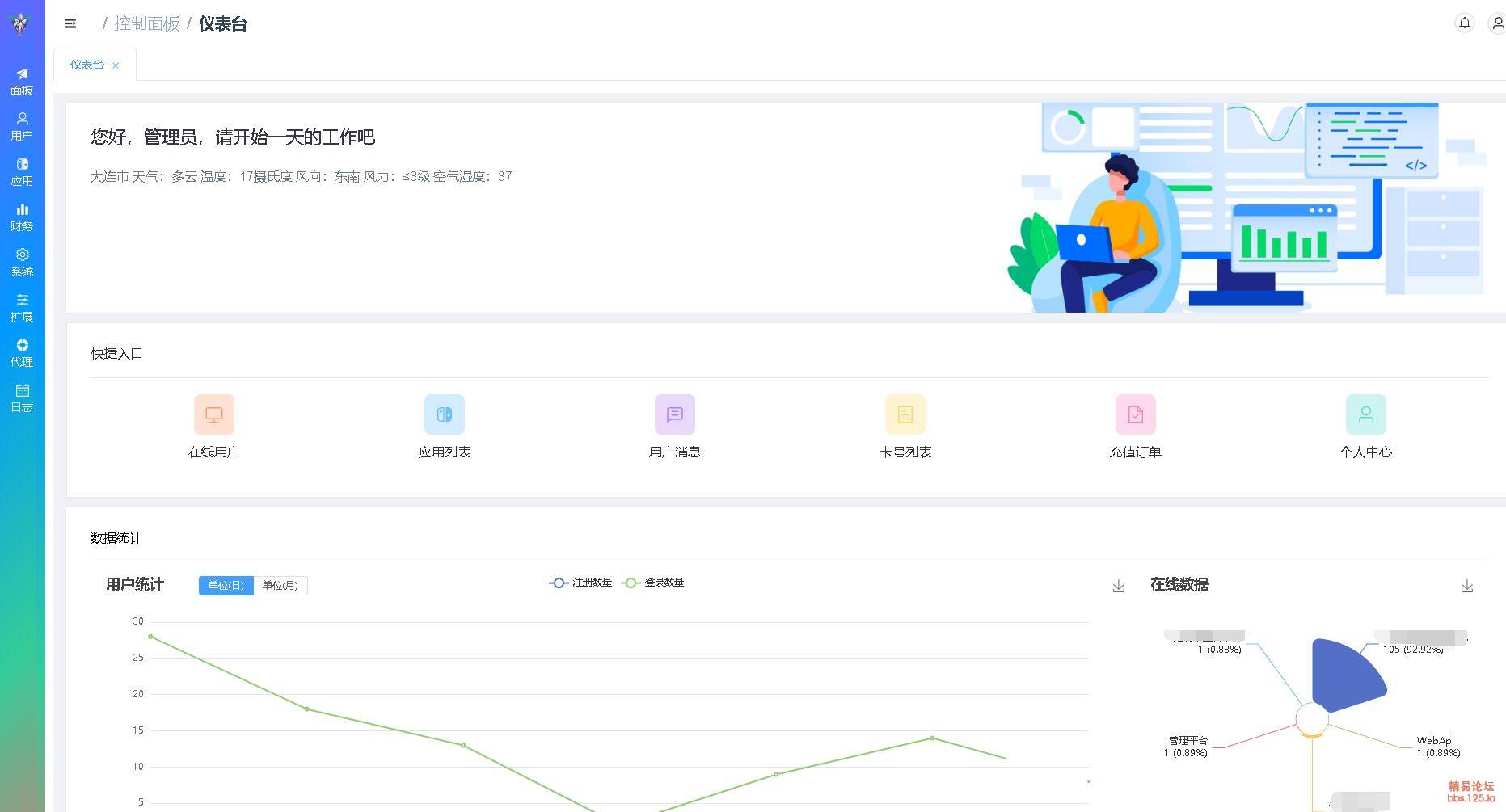The width and height of the screenshot is (1506, 812).
Task: Select the 单位(日) unit option
Action: pyautogui.click(x=226, y=585)
